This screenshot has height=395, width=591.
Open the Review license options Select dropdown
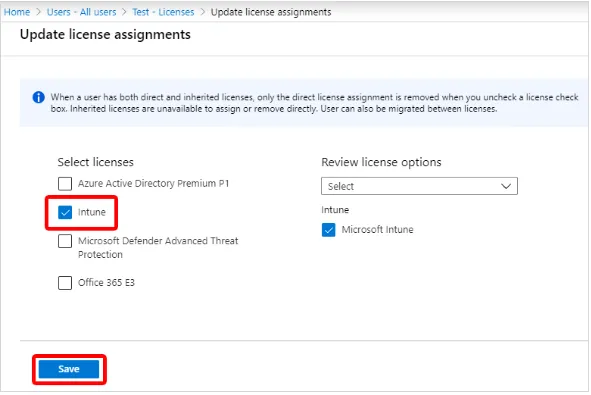click(420, 186)
